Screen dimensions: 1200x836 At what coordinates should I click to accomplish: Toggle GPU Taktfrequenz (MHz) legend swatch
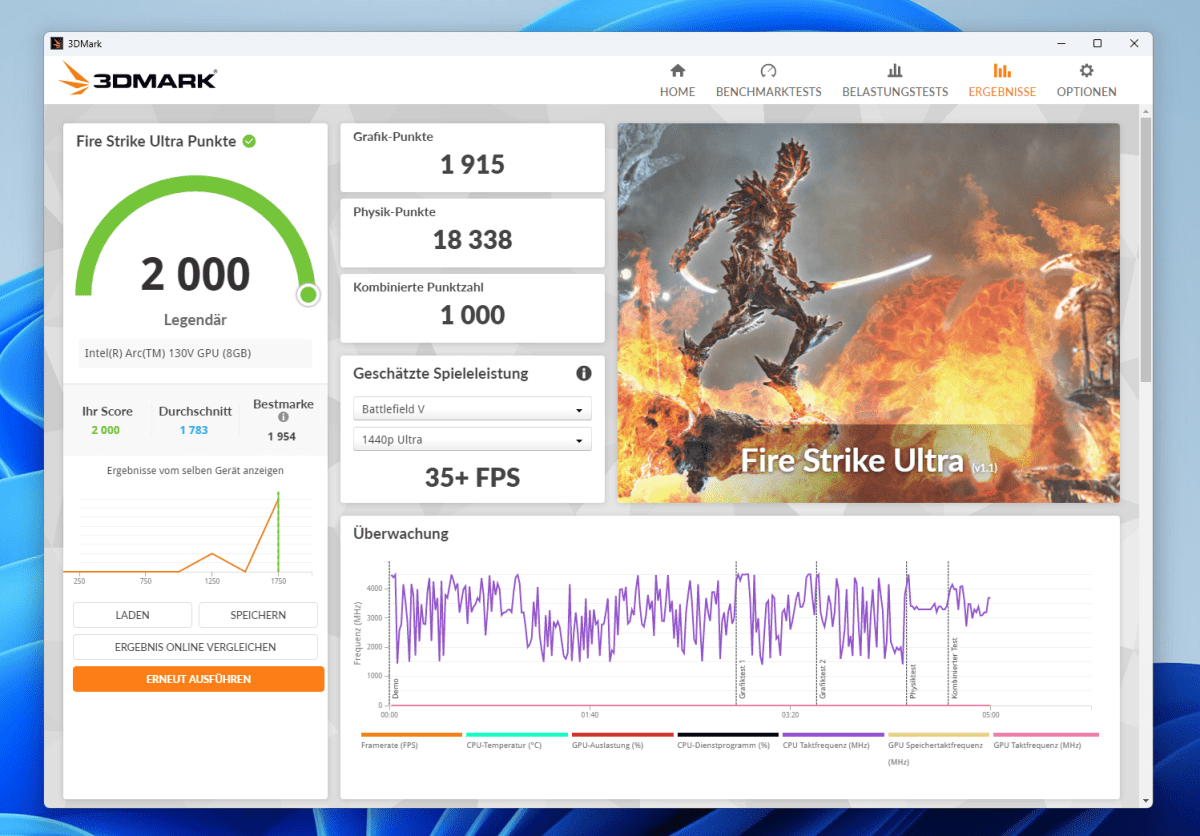coord(1044,734)
